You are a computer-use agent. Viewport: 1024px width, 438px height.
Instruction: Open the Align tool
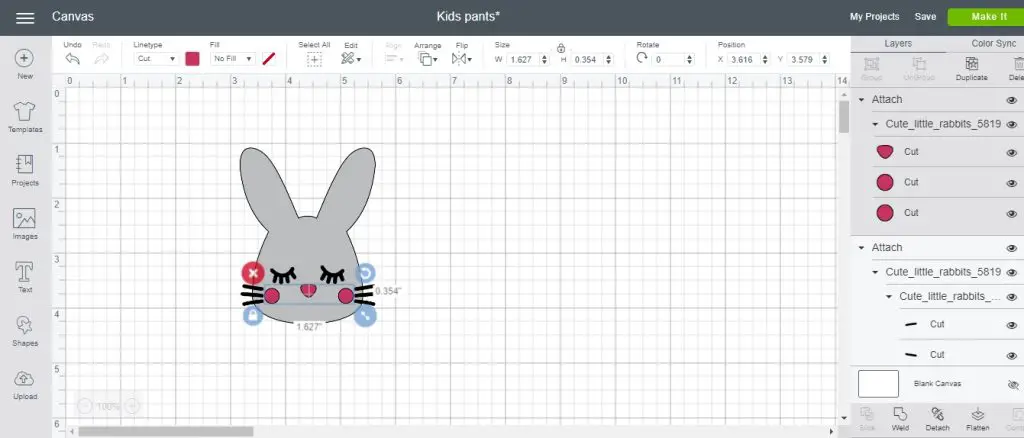tap(393, 59)
